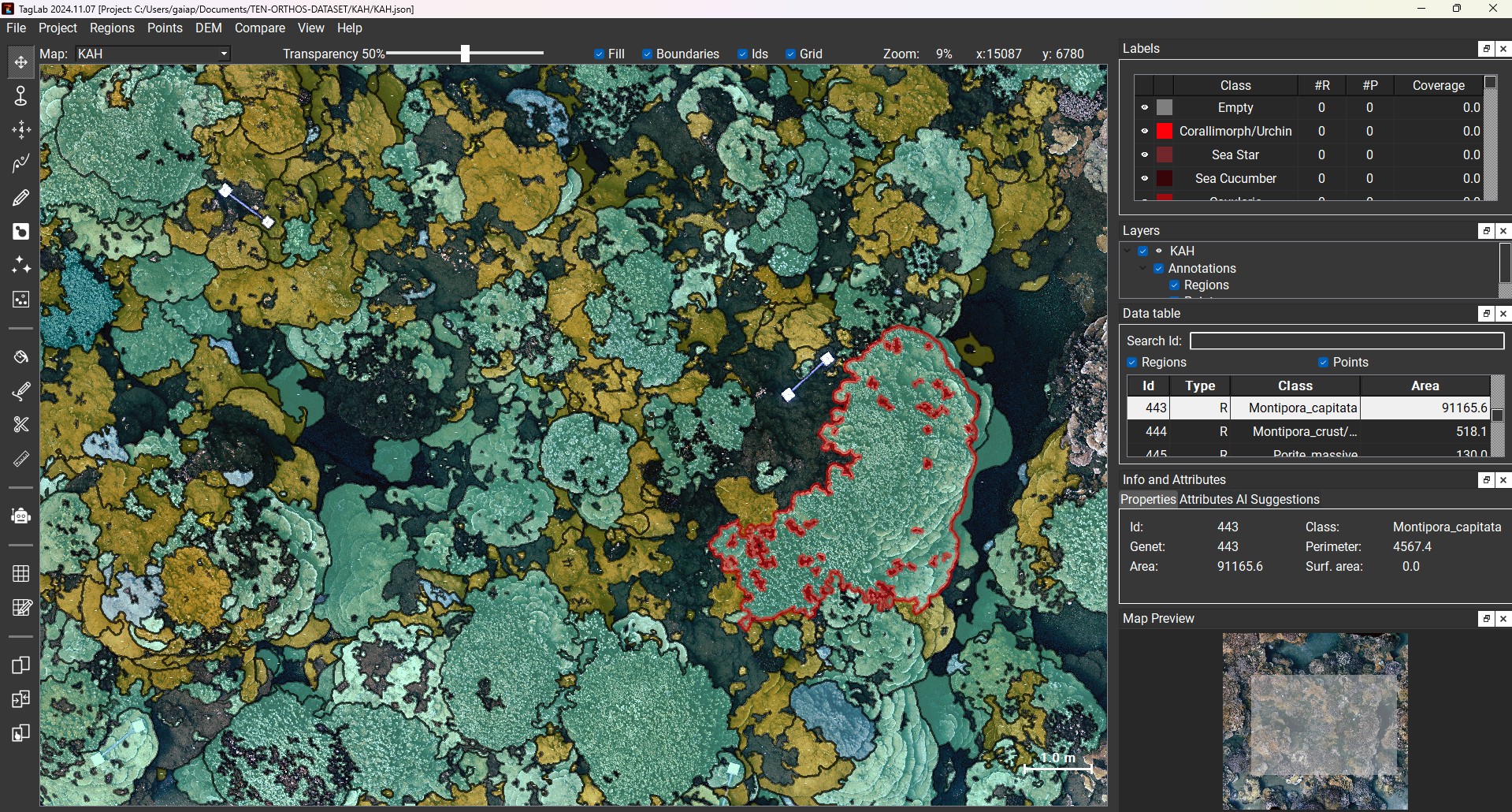Image resolution: width=1512 pixels, height=812 pixels.
Task: Open the Project menu
Action: pyautogui.click(x=58, y=28)
